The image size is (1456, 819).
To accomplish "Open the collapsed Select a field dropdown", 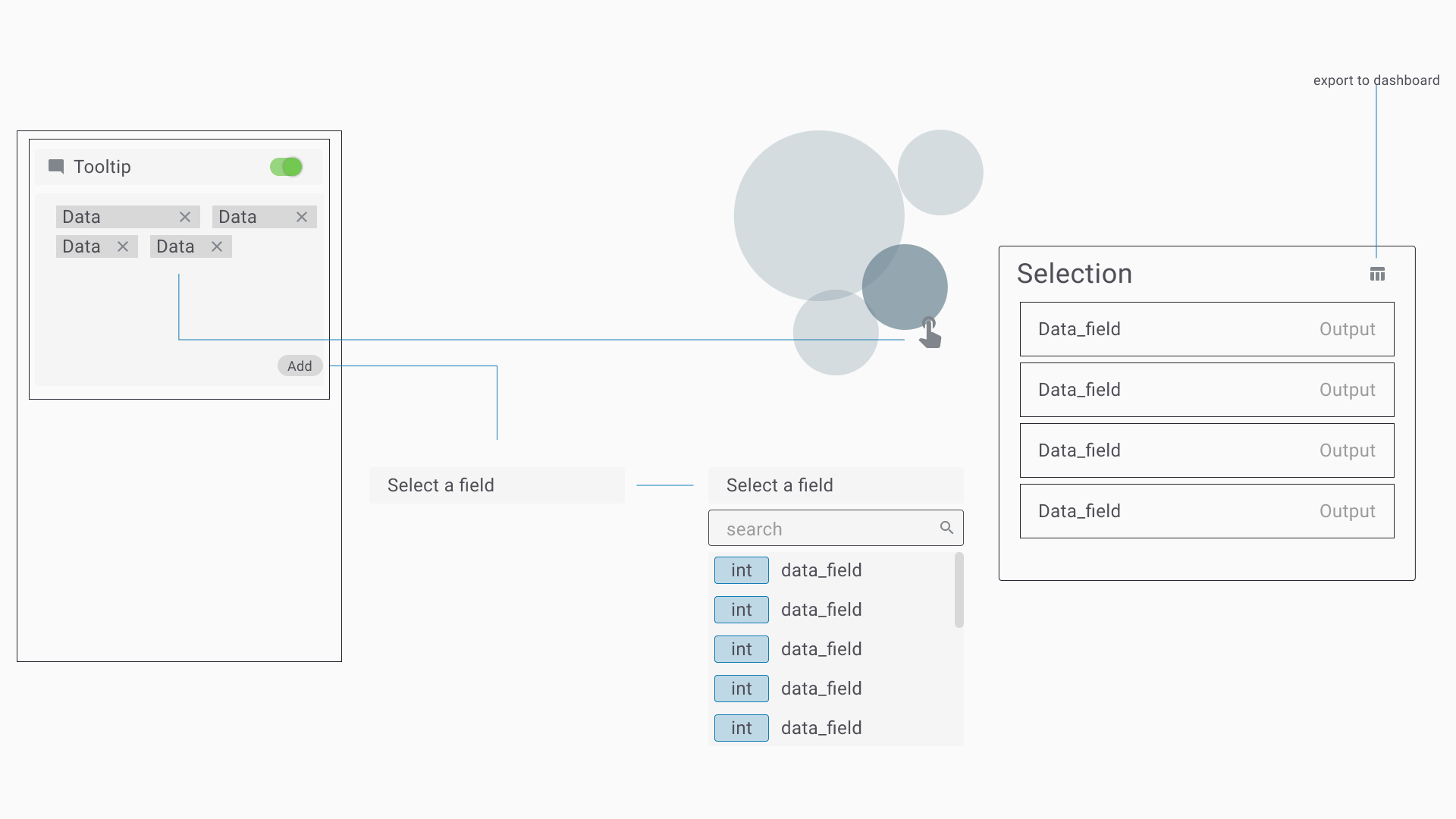I will (497, 485).
